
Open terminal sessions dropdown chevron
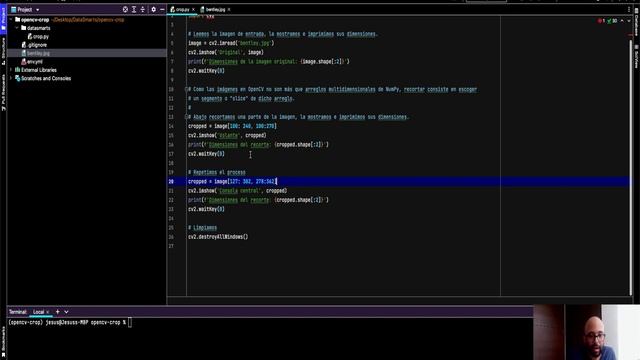pos(66,312)
